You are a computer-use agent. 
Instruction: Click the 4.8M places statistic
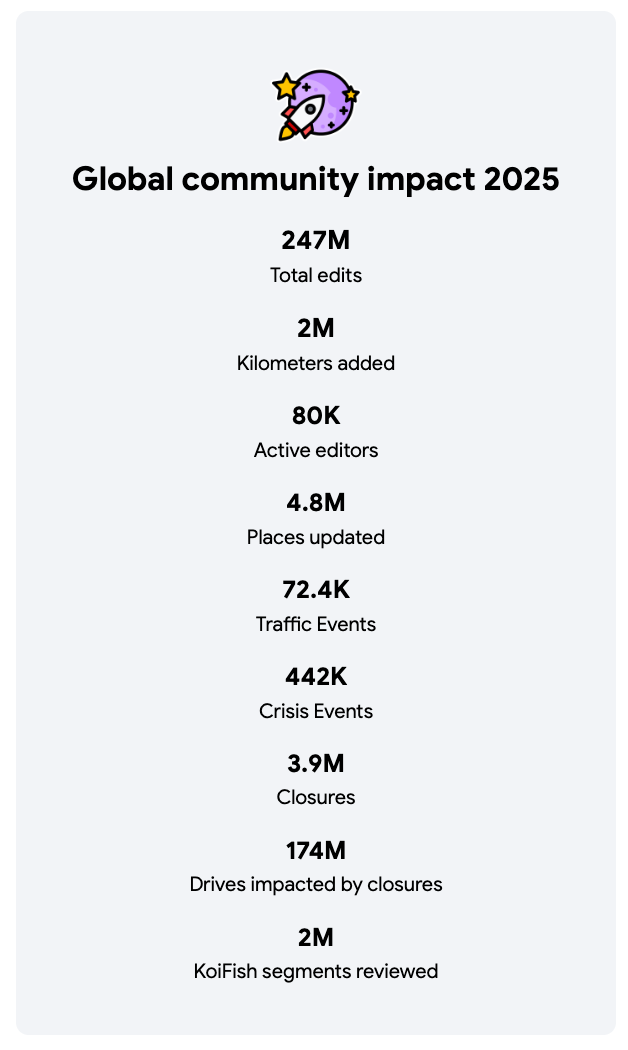pos(315,502)
